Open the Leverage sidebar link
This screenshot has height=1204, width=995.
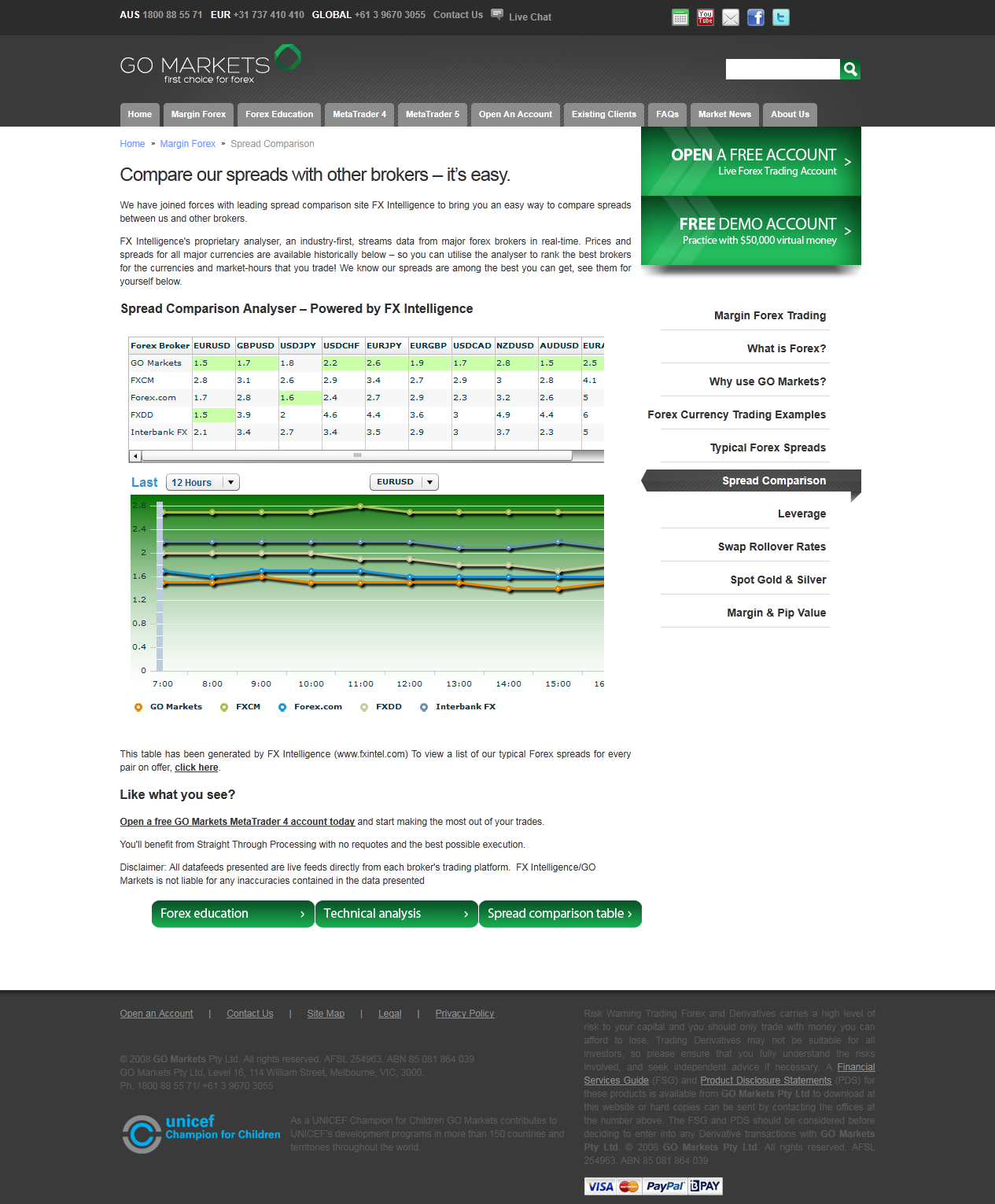[802, 514]
